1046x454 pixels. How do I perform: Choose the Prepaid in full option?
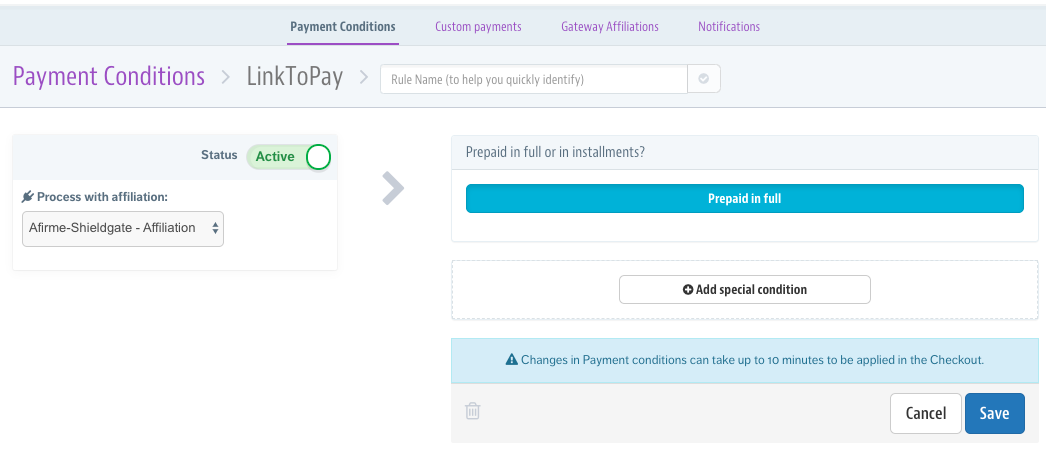744,199
